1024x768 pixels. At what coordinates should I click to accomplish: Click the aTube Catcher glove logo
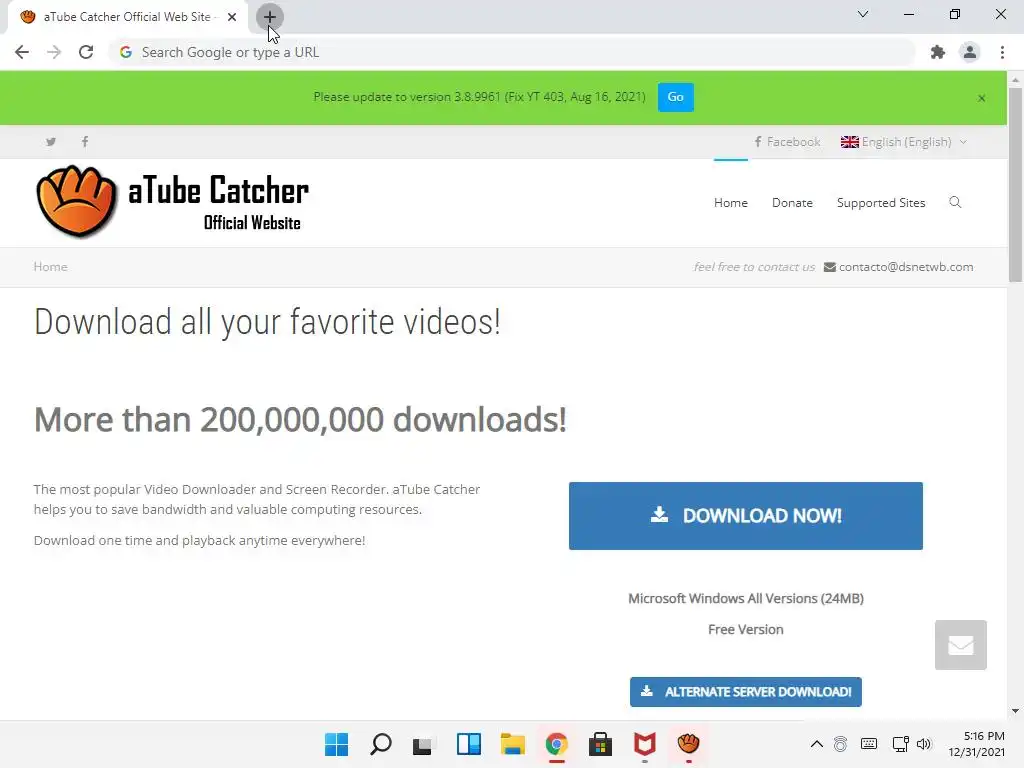[76, 201]
